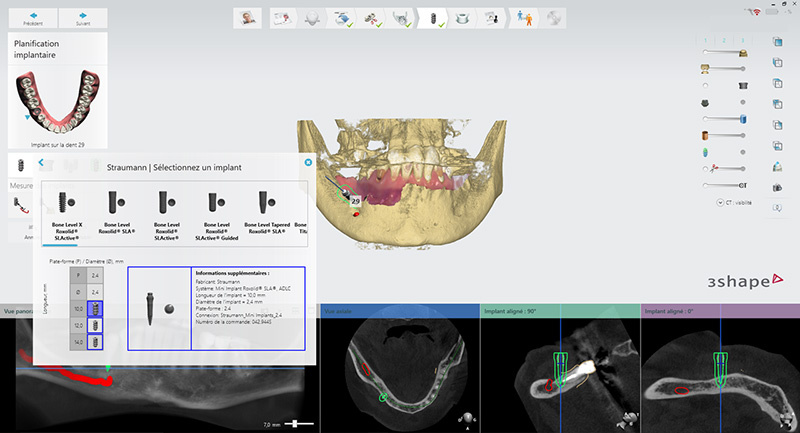The width and height of the screenshot is (800, 433).
Task: Open the surgical guide design step icon
Action: click(x=462, y=18)
